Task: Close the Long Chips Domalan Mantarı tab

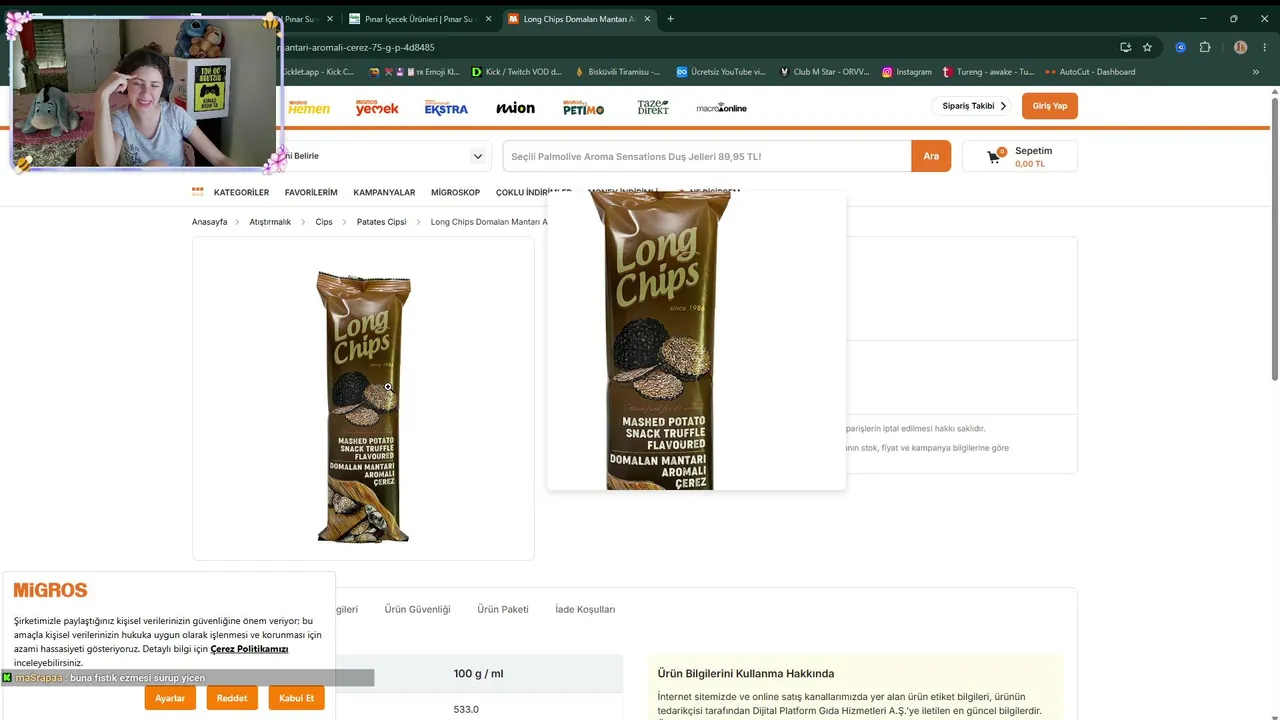Action: 648,19
